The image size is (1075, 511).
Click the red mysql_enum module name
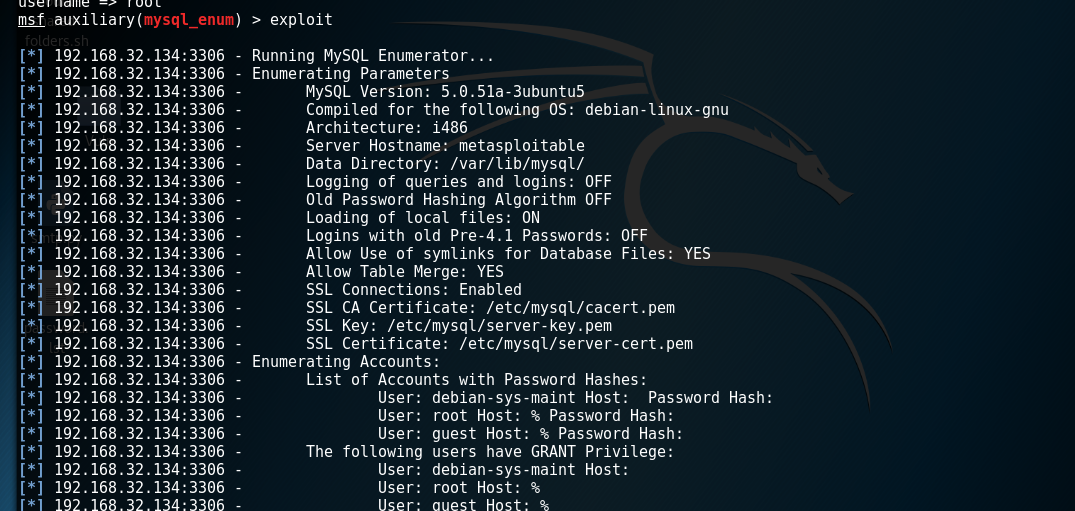186,20
